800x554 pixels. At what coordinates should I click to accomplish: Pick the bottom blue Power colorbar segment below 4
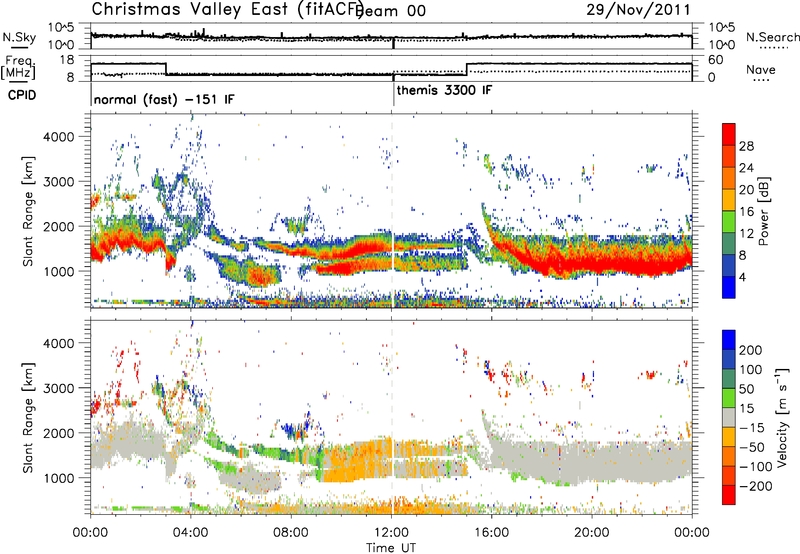729,287
